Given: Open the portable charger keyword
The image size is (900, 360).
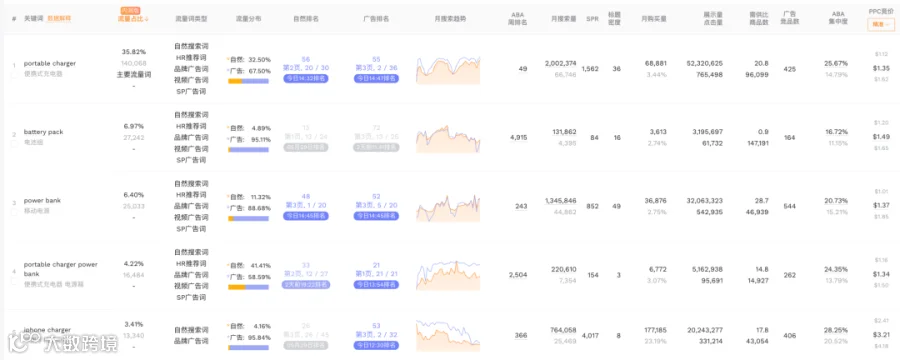Looking at the screenshot, I should 49,64.
